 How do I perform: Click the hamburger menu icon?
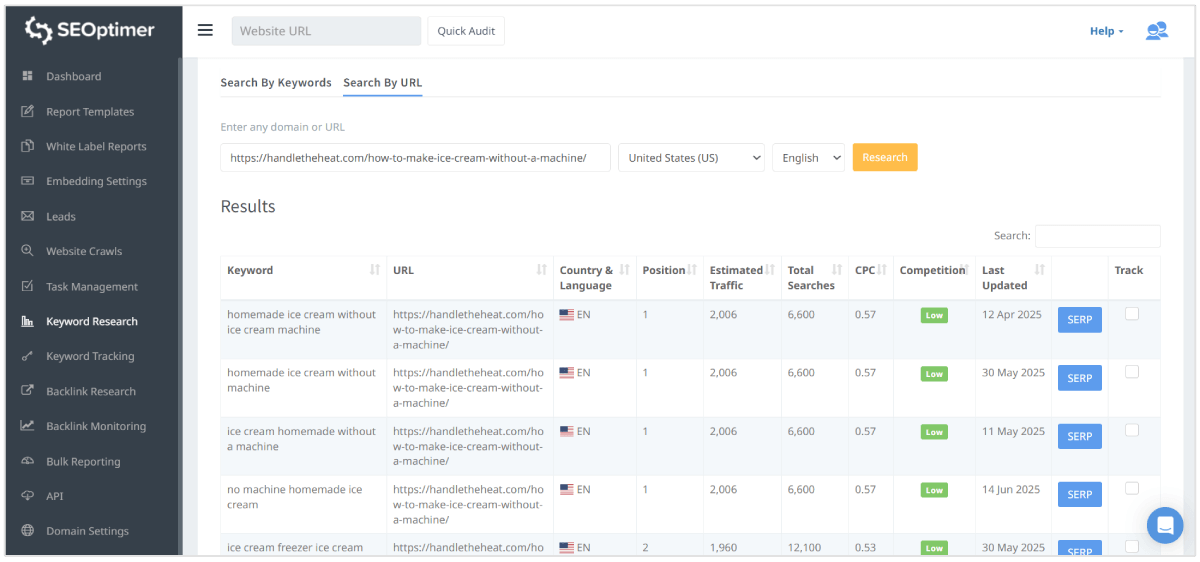205,30
